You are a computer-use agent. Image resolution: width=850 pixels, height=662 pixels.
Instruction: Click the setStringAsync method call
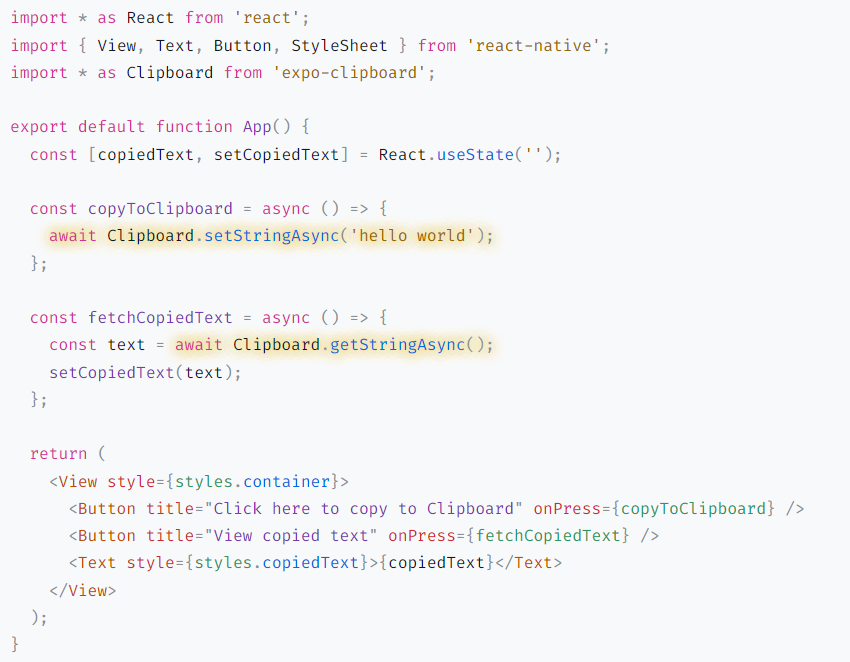coord(272,236)
